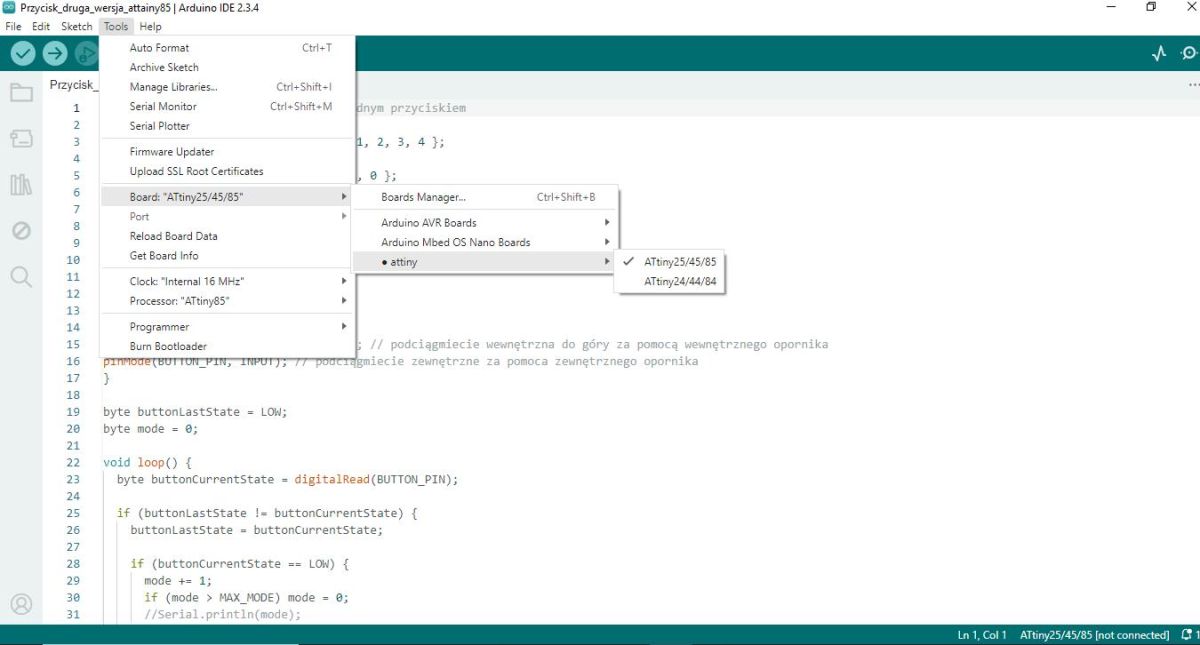Open the Debug sidebar icon
1200x645 pixels.
[21, 231]
